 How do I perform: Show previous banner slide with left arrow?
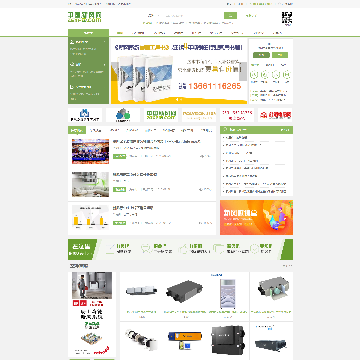click(x=115, y=71)
